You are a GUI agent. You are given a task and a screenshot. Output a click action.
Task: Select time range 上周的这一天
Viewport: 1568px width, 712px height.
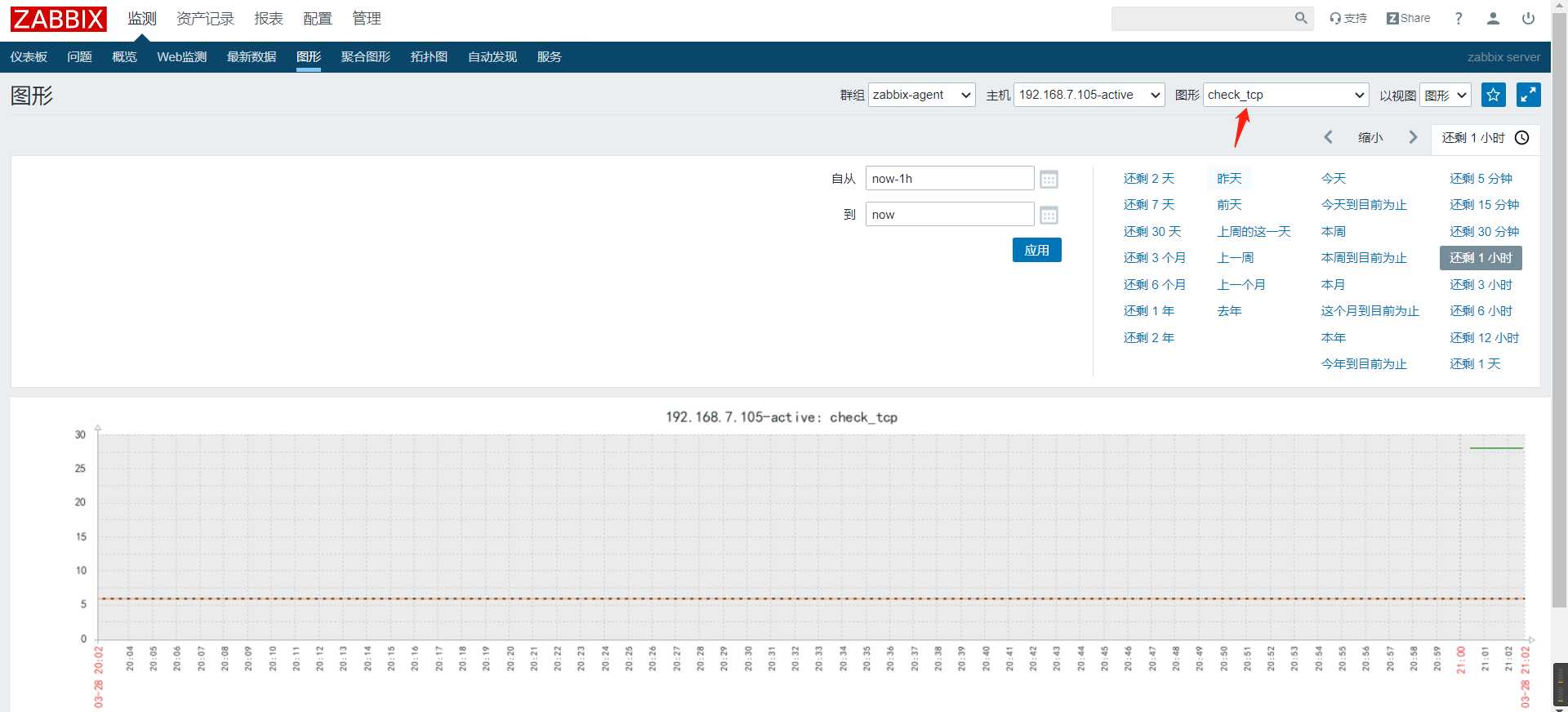click(1254, 231)
